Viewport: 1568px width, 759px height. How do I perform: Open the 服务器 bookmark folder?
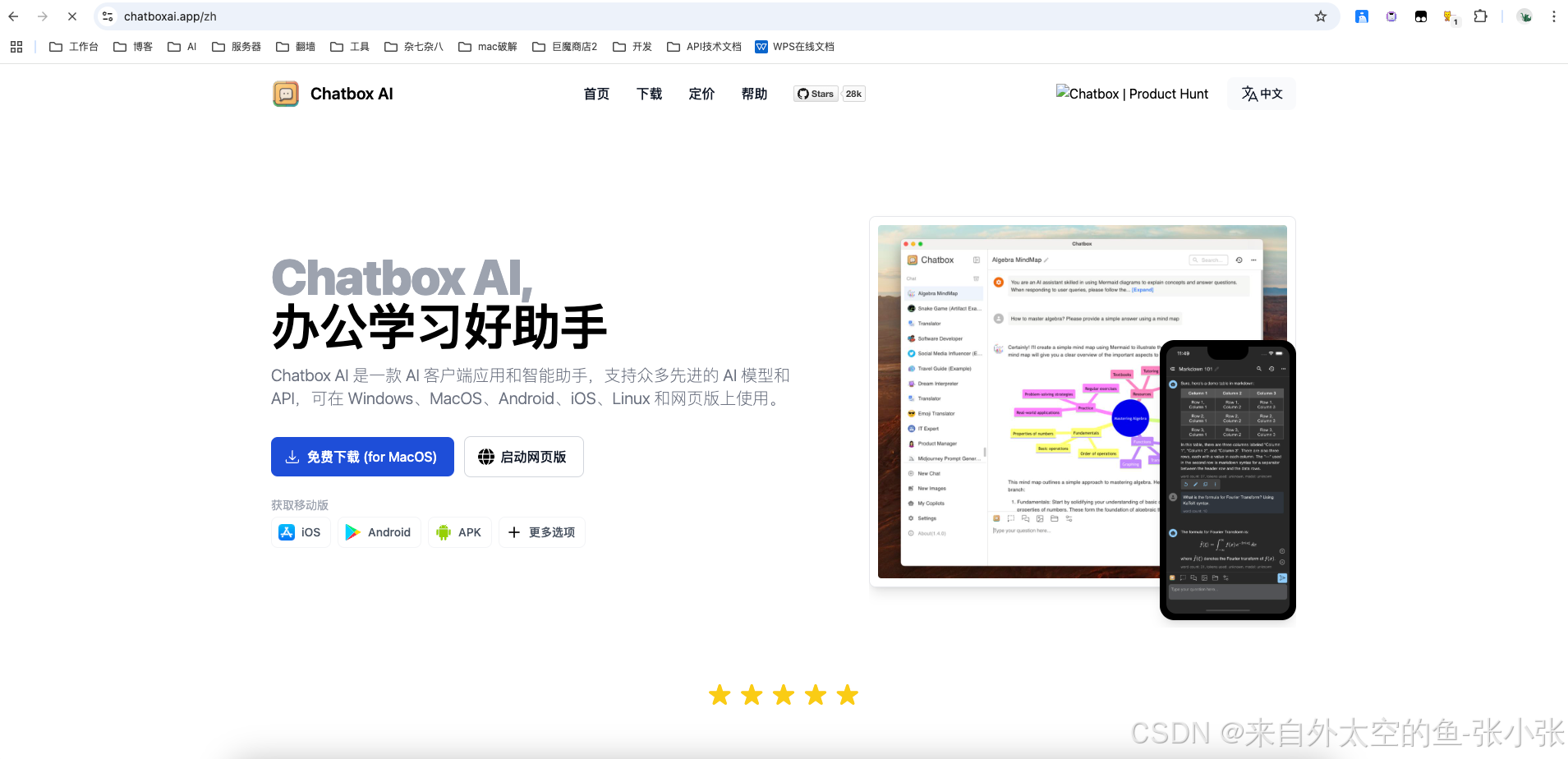(237, 47)
